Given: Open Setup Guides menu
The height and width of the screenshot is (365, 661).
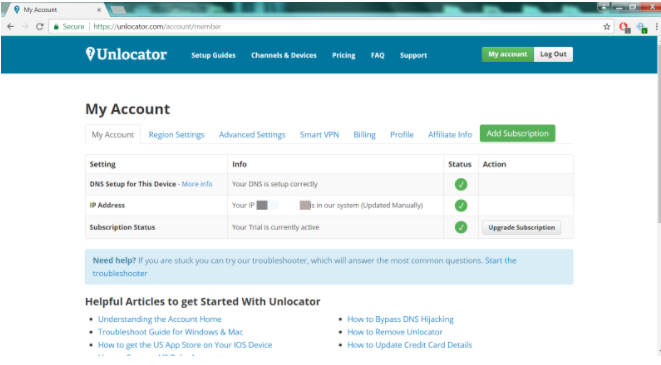Looking at the screenshot, I should (213, 55).
